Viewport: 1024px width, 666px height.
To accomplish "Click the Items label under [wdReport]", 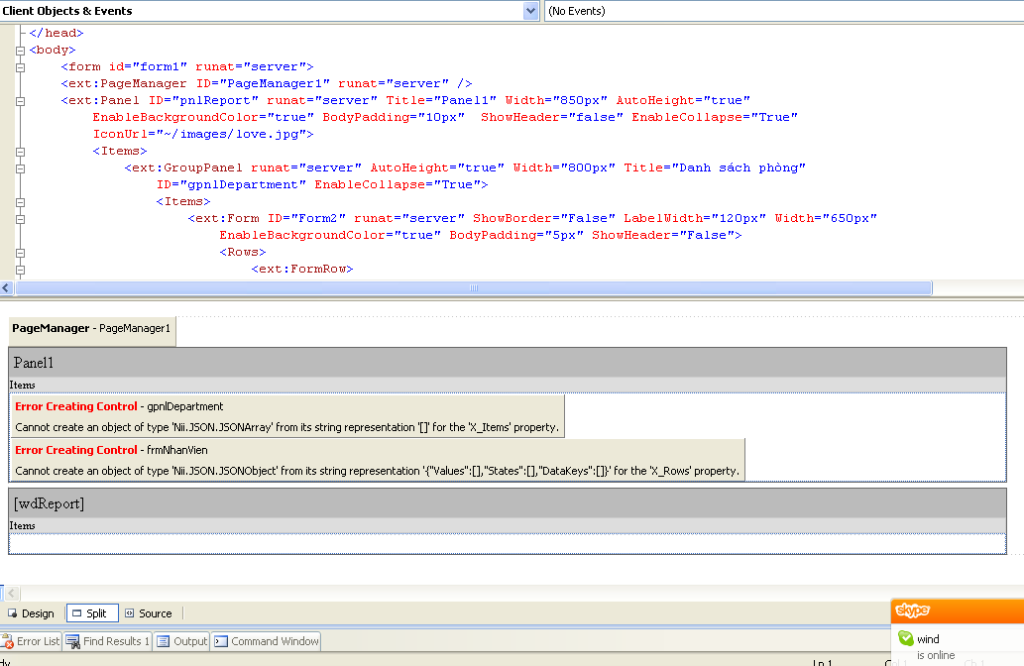I will 22,526.
